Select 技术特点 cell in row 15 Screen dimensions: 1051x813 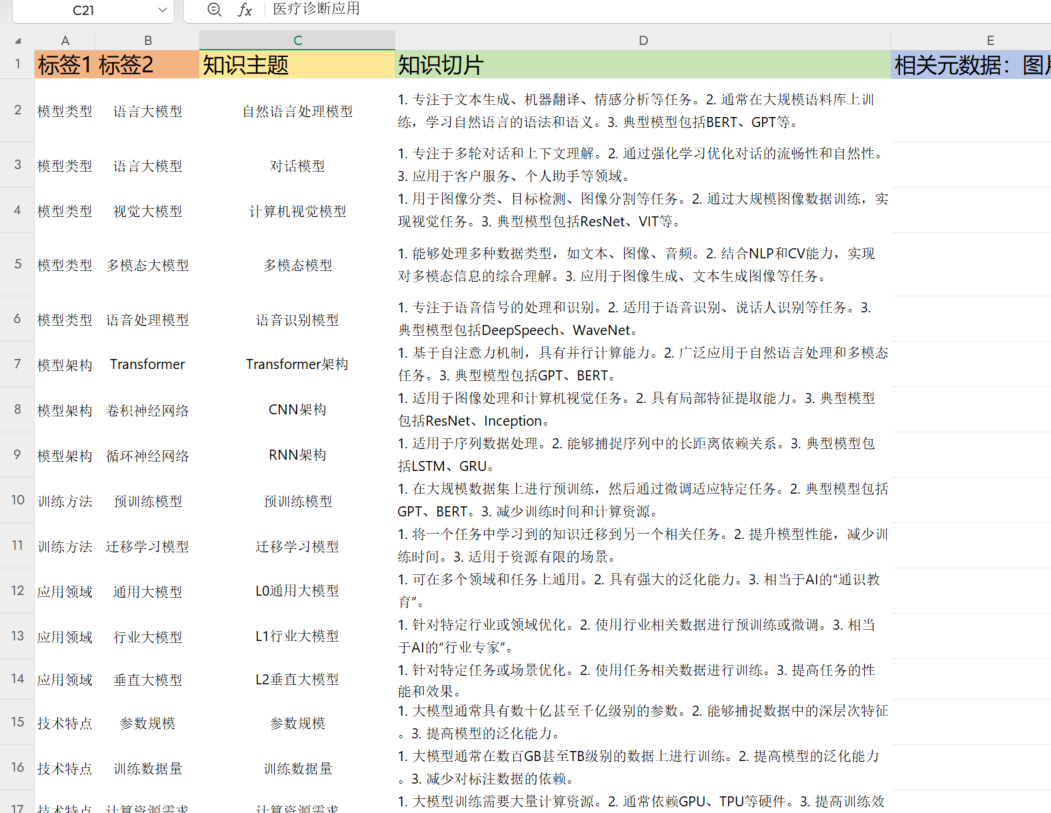click(65, 723)
